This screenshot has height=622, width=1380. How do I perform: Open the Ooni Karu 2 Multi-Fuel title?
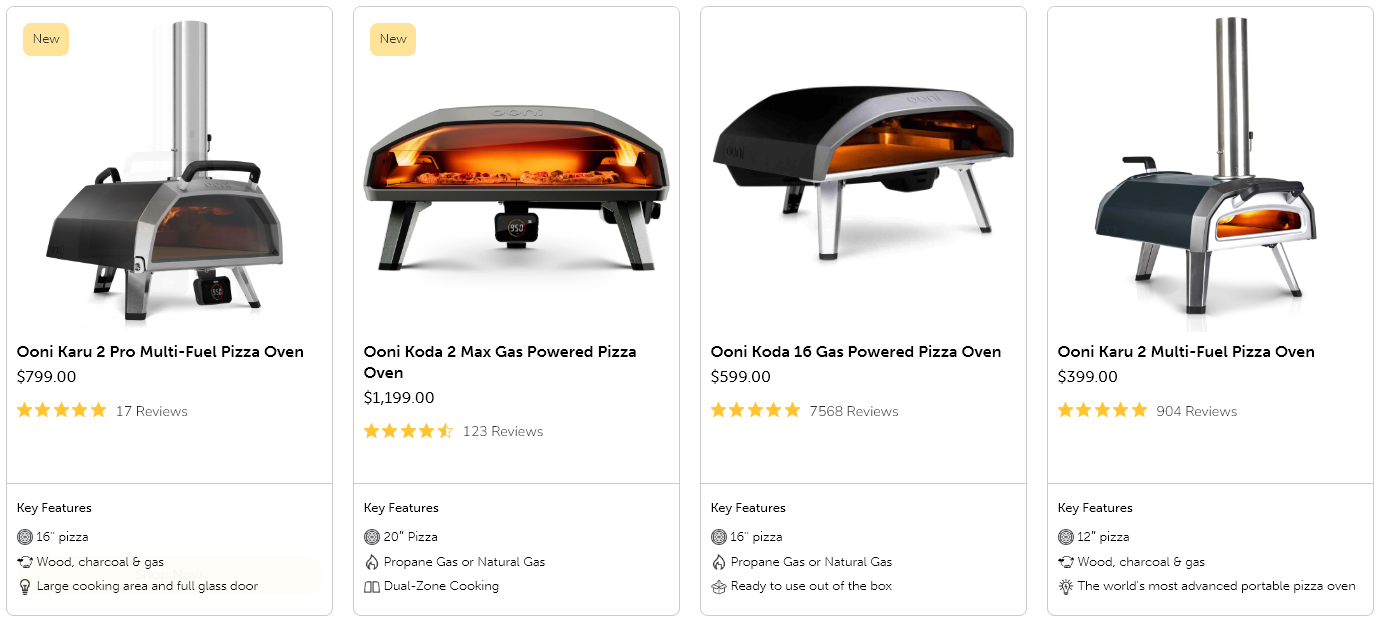(1186, 352)
